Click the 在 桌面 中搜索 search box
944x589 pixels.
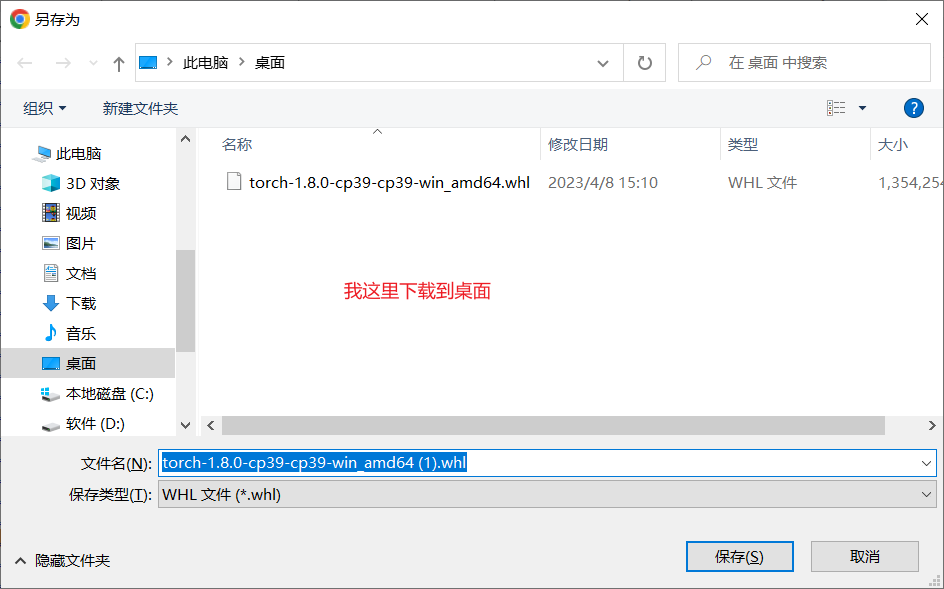(804, 63)
